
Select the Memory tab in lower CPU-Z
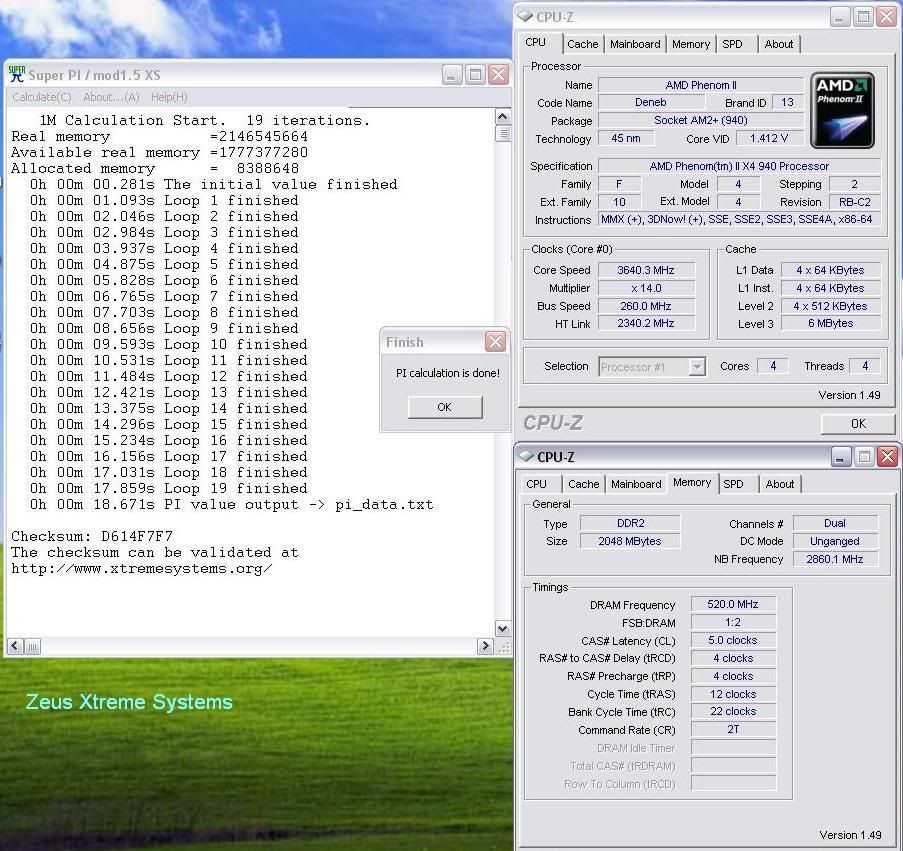(x=692, y=483)
